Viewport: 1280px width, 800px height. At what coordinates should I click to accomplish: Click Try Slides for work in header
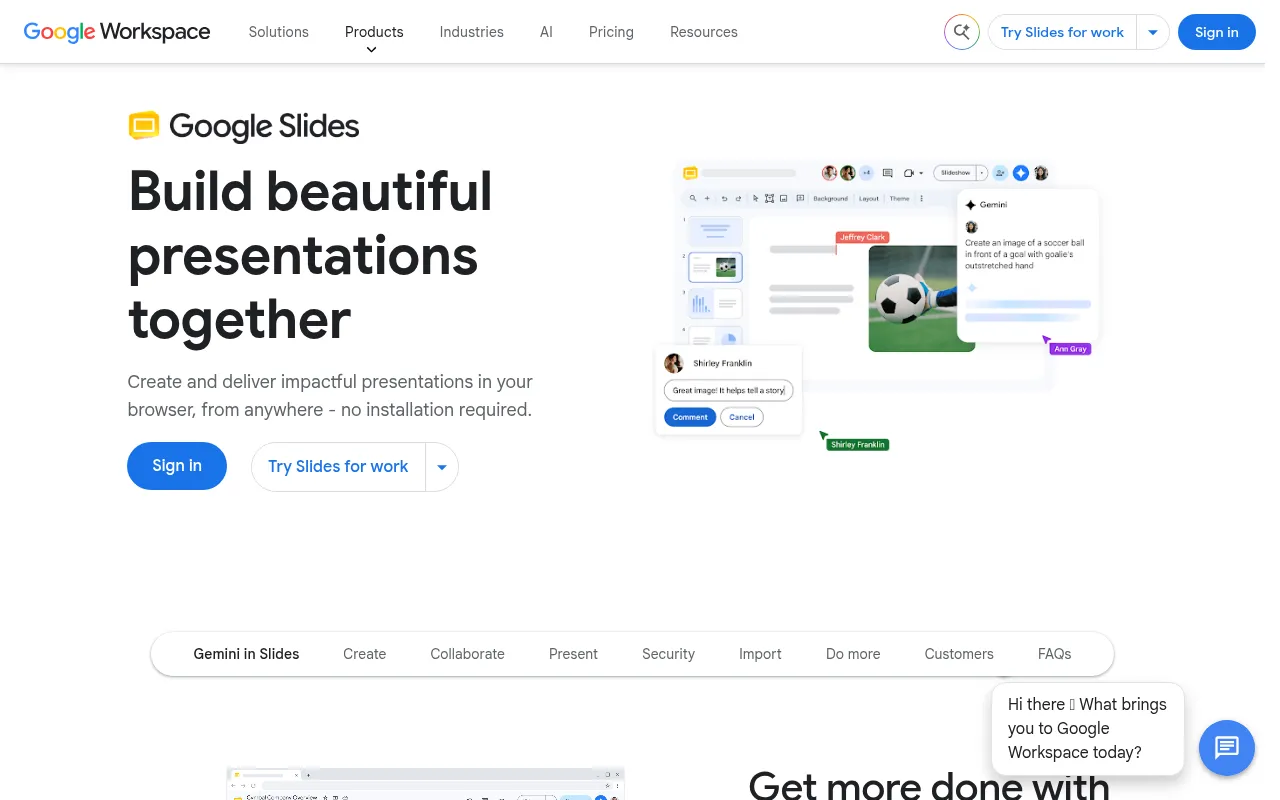pyautogui.click(x=1062, y=32)
